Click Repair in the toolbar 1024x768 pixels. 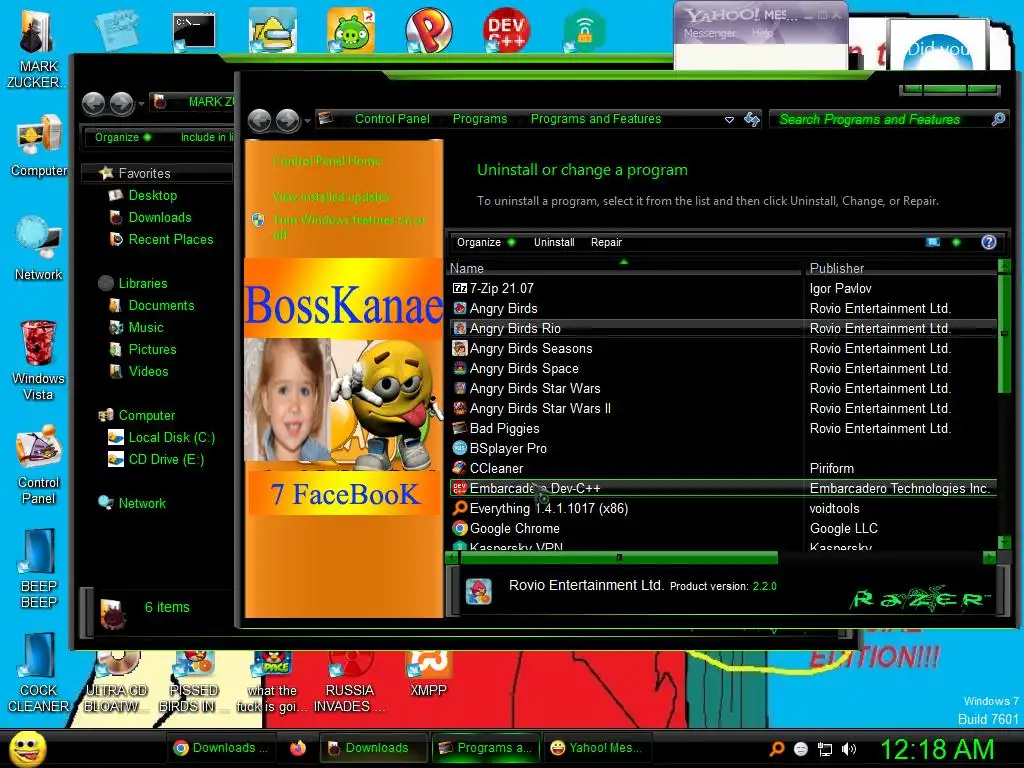pos(606,242)
